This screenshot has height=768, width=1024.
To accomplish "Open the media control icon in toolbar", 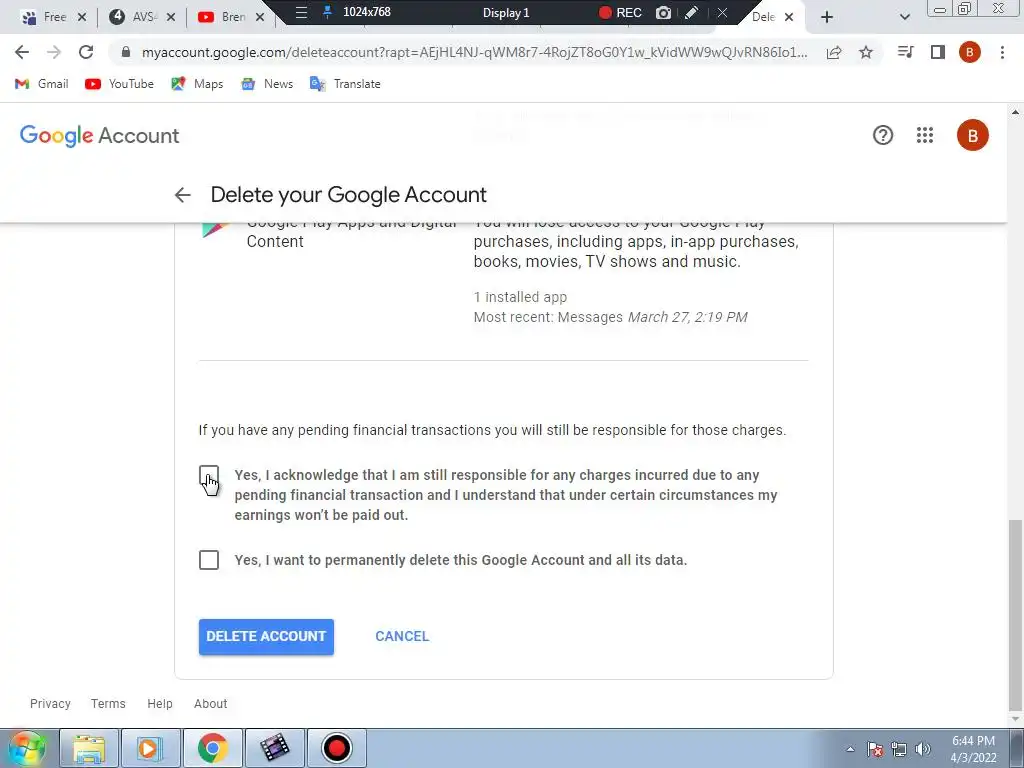I will coord(905,52).
